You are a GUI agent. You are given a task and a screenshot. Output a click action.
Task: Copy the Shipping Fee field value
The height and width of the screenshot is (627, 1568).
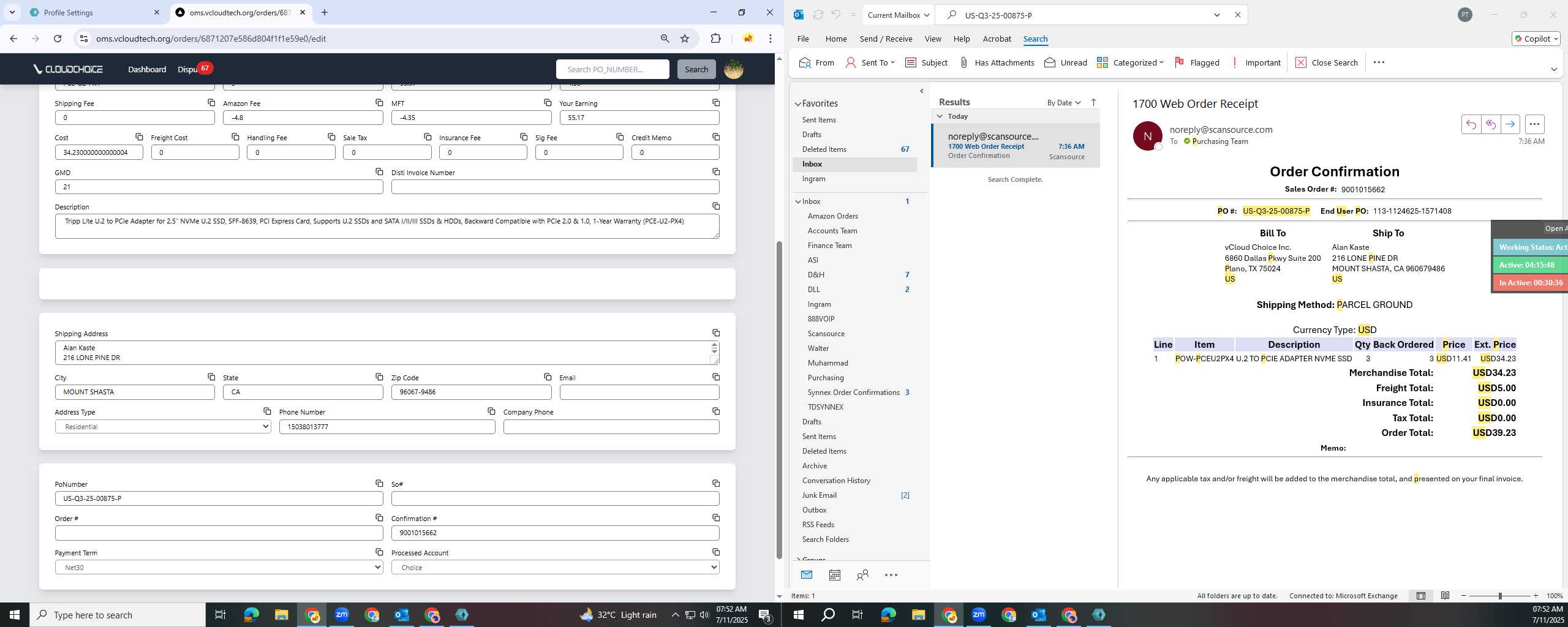pyautogui.click(x=211, y=102)
